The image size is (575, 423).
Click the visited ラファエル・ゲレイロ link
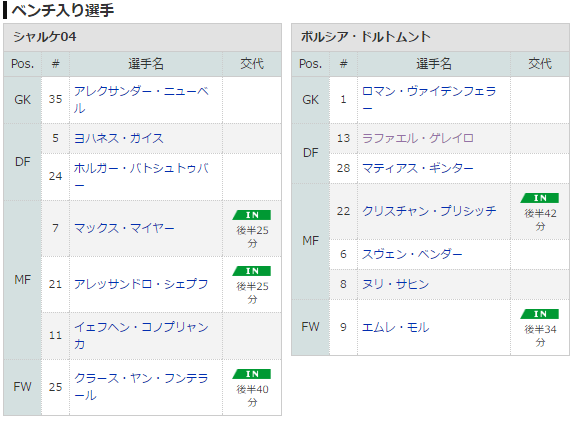coord(418,138)
